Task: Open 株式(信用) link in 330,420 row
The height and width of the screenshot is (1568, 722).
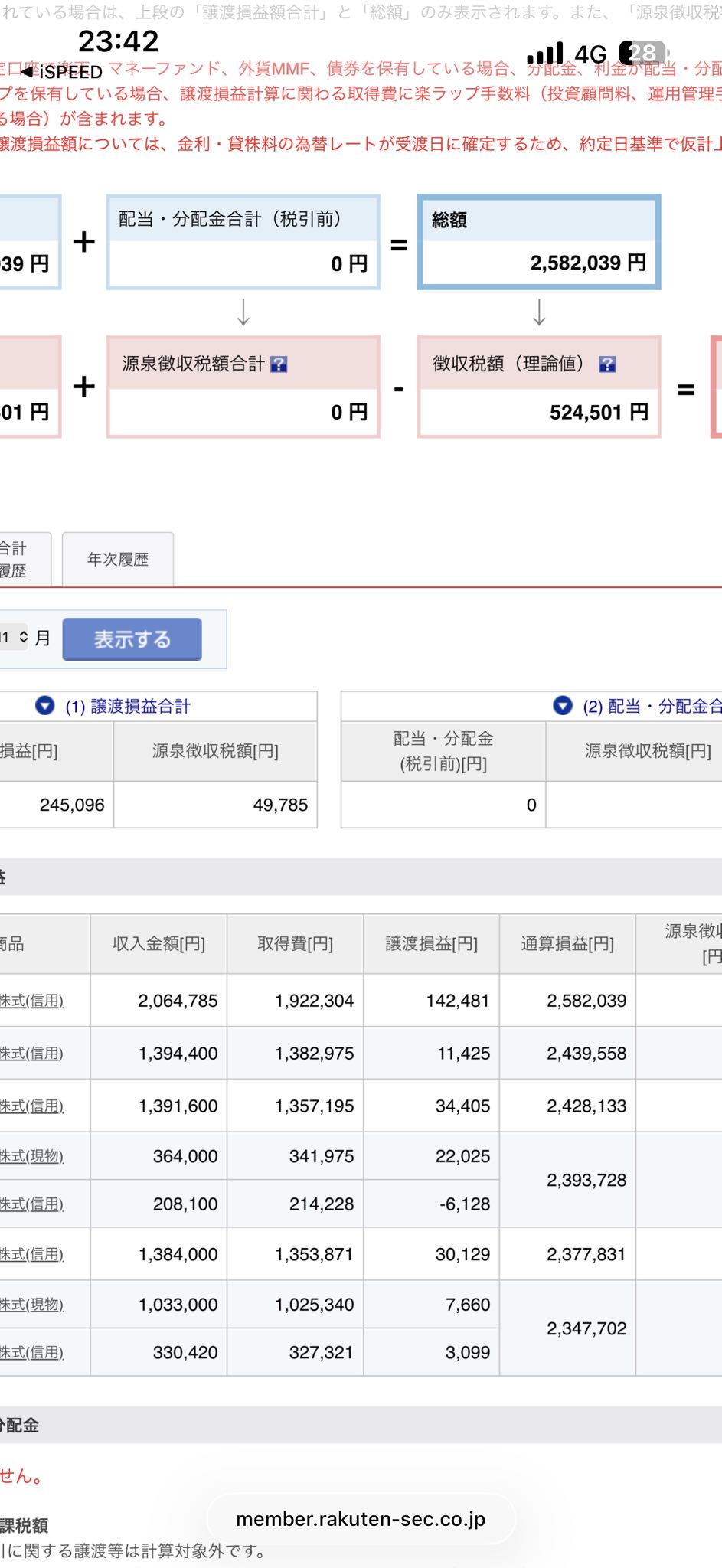Action: pyautogui.click(x=32, y=1353)
